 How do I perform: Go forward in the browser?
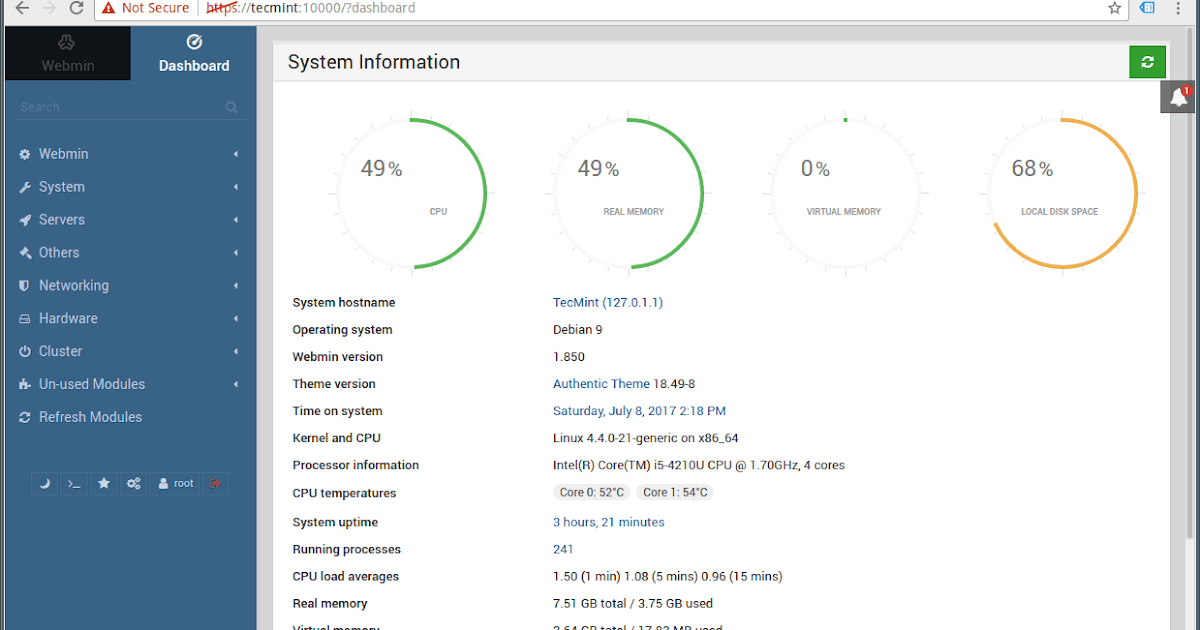pos(48,8)
